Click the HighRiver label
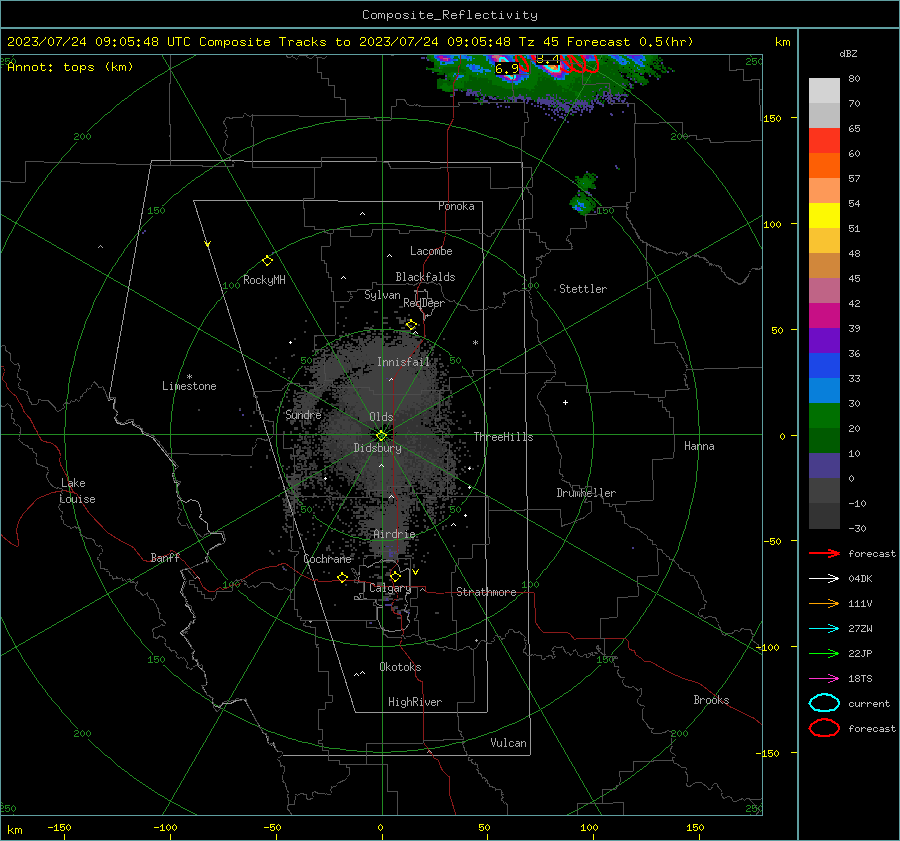 click(x=415, y=702)
